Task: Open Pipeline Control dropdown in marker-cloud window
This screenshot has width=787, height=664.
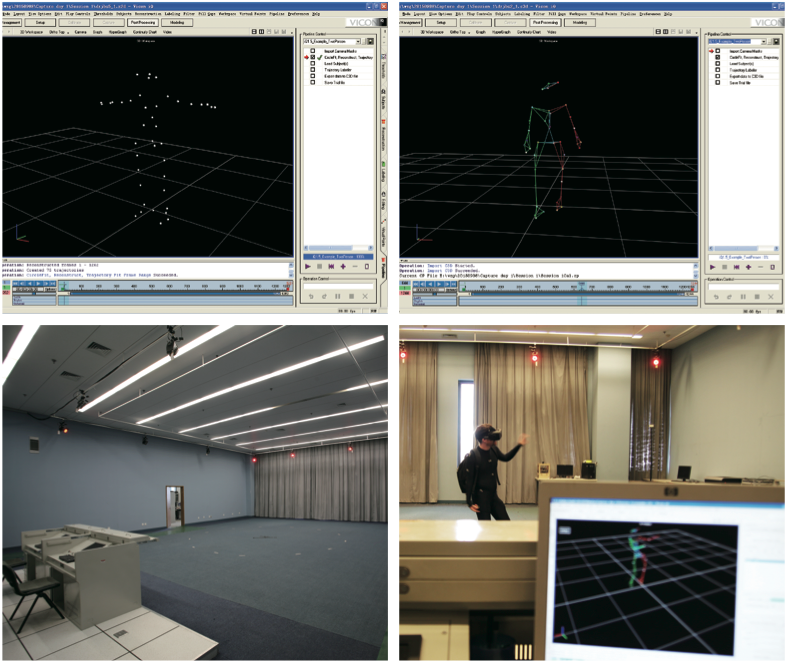Action: pyautogui.click(x=358, y=41)
